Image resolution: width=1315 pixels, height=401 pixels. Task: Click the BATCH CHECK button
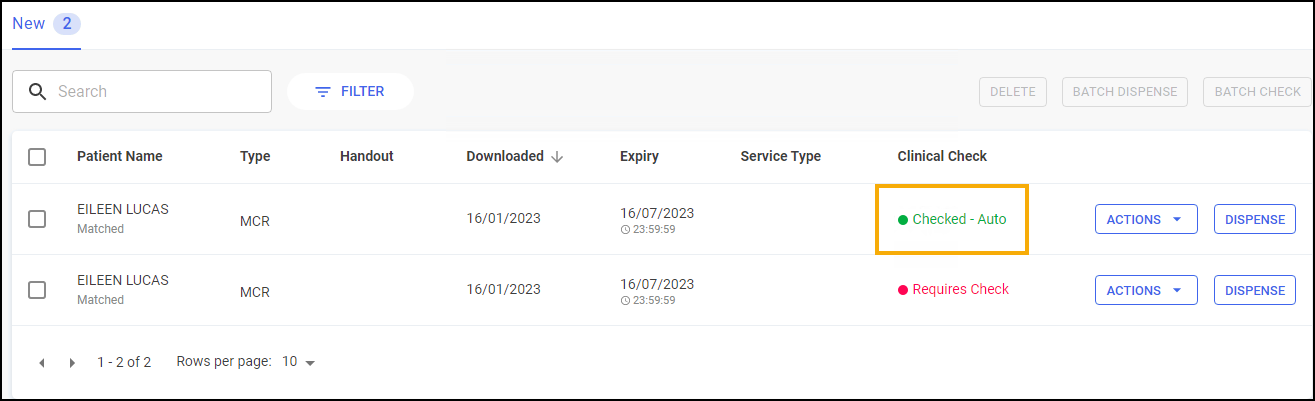[1257, 92]
